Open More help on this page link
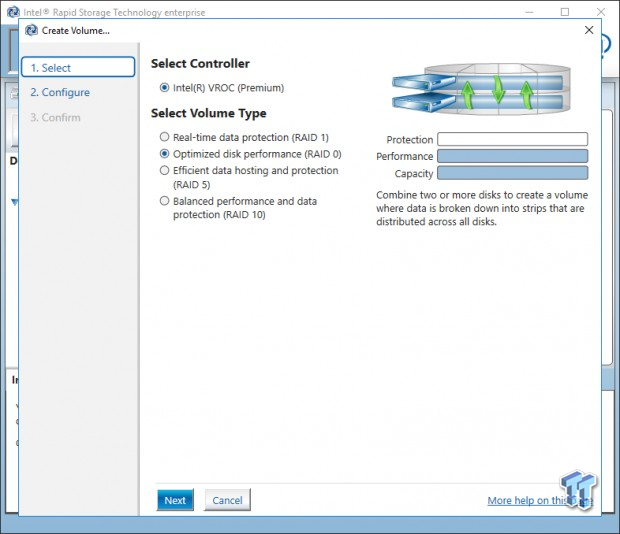Image resolution: width=620 pixels, height=534 pixels. point(540,500)
